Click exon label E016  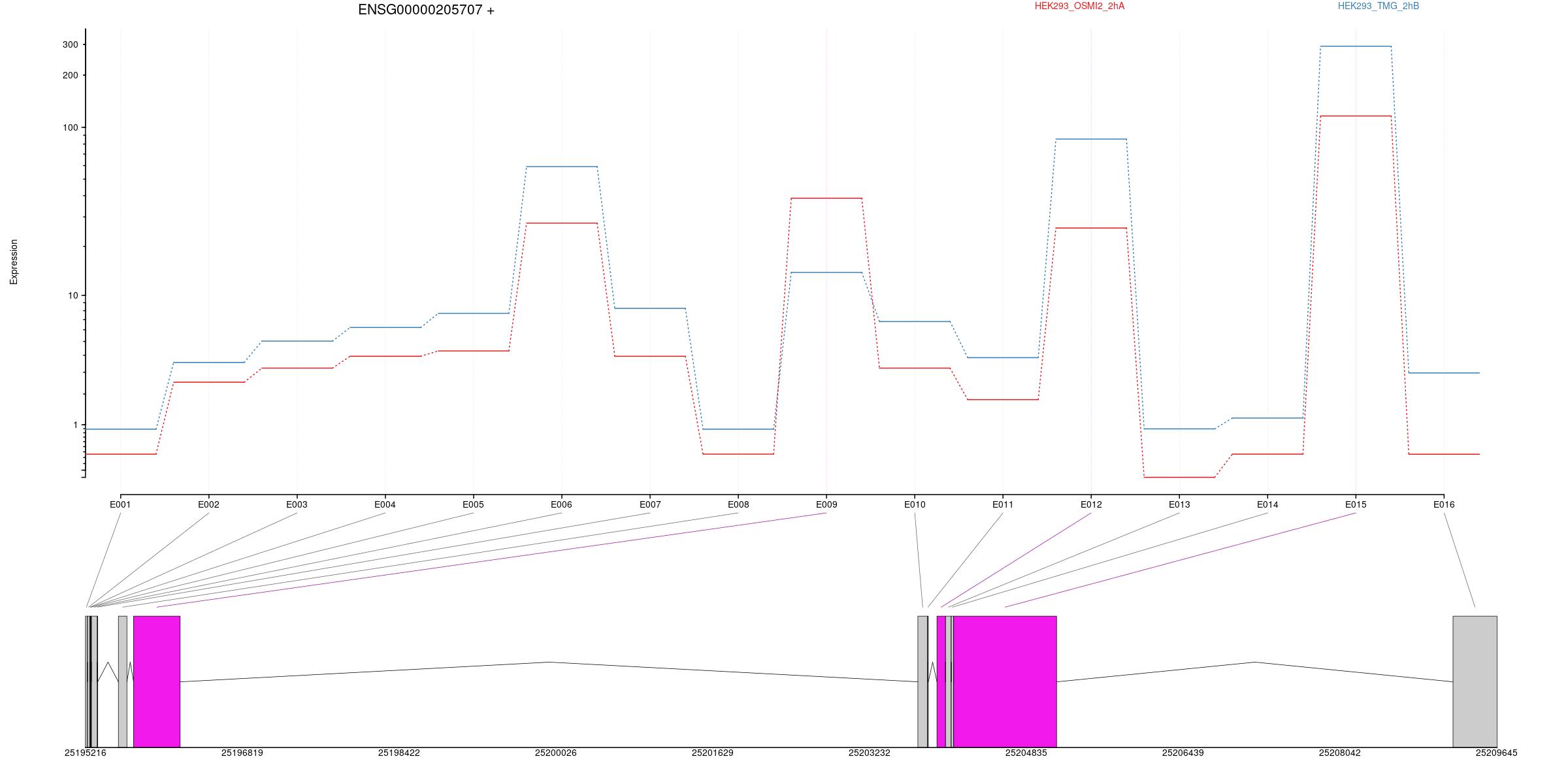[x=1444, y=505]
